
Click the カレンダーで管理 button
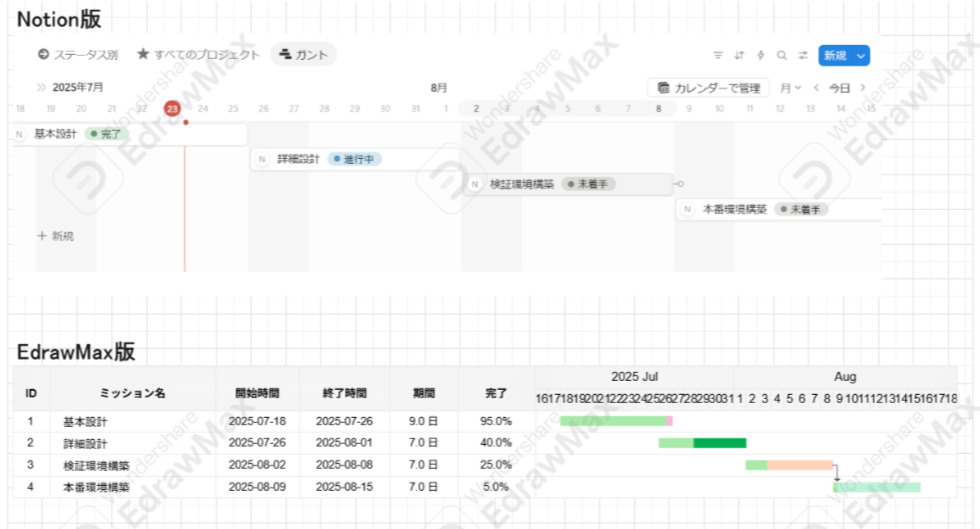(709, 88)
